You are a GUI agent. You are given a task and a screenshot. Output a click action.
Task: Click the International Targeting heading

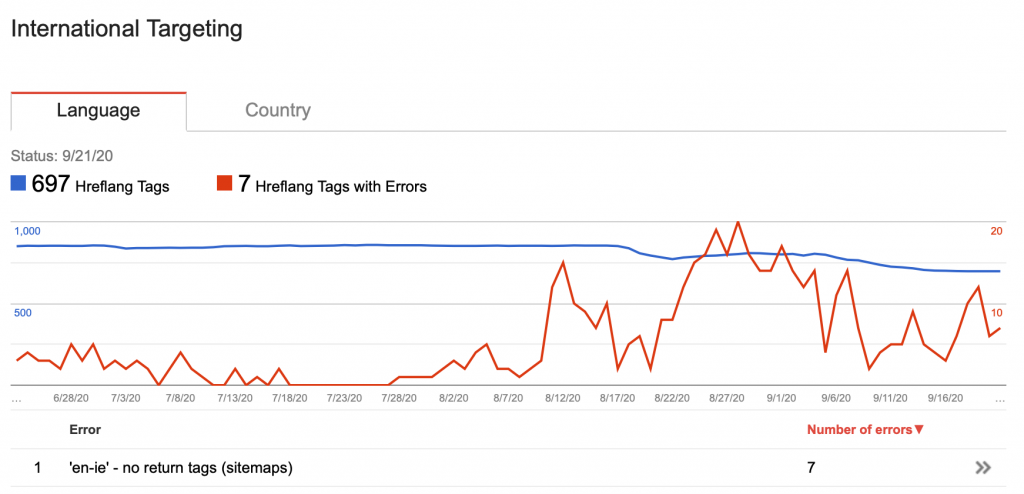[127, 29]
